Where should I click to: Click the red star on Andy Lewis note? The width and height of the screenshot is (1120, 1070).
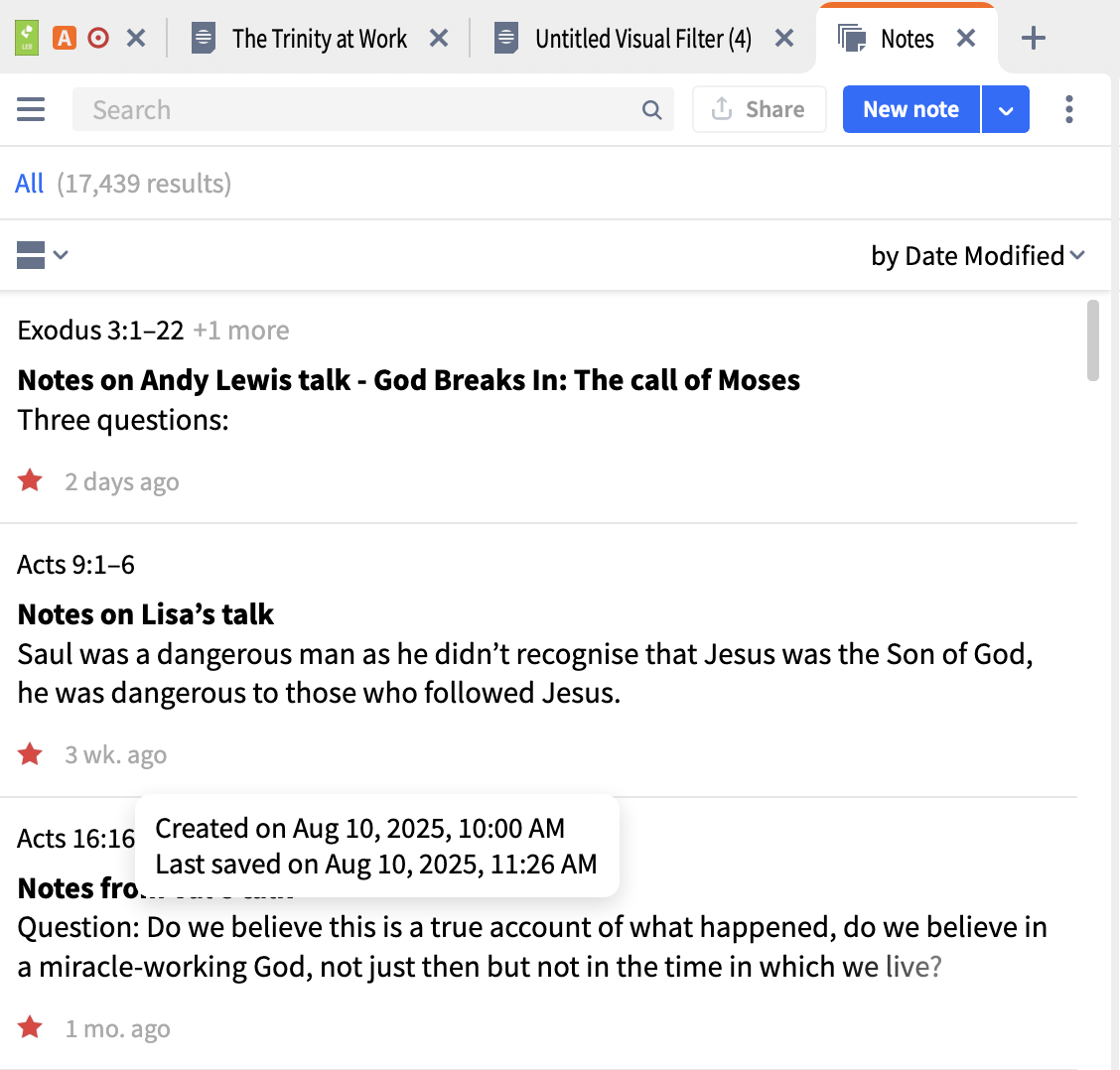tap(30, 480)
